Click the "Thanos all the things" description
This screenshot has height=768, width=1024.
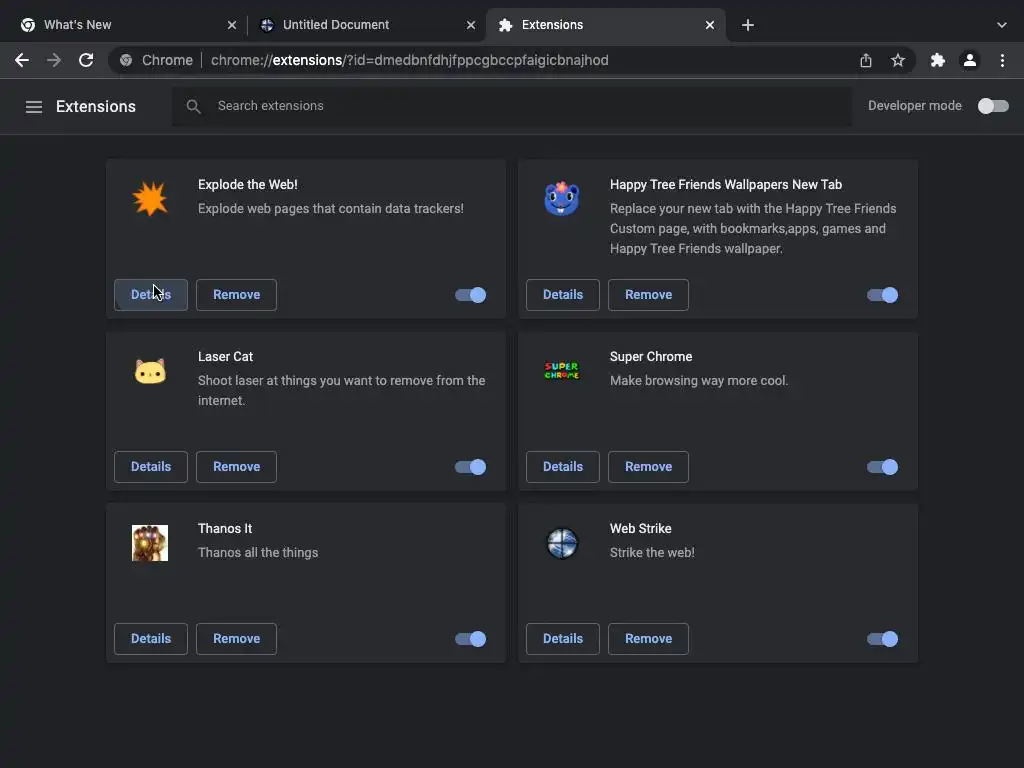tap(258, 552)
